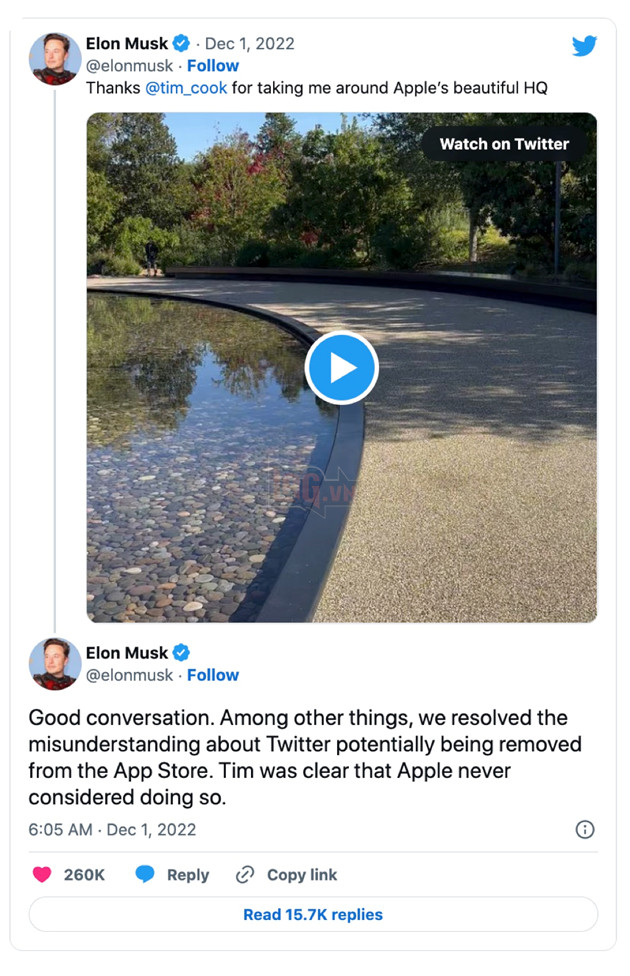Viewport: 630px width, 976px height.
Task: Follow @elonmusk from the top tweet
Action: point(213,65)
